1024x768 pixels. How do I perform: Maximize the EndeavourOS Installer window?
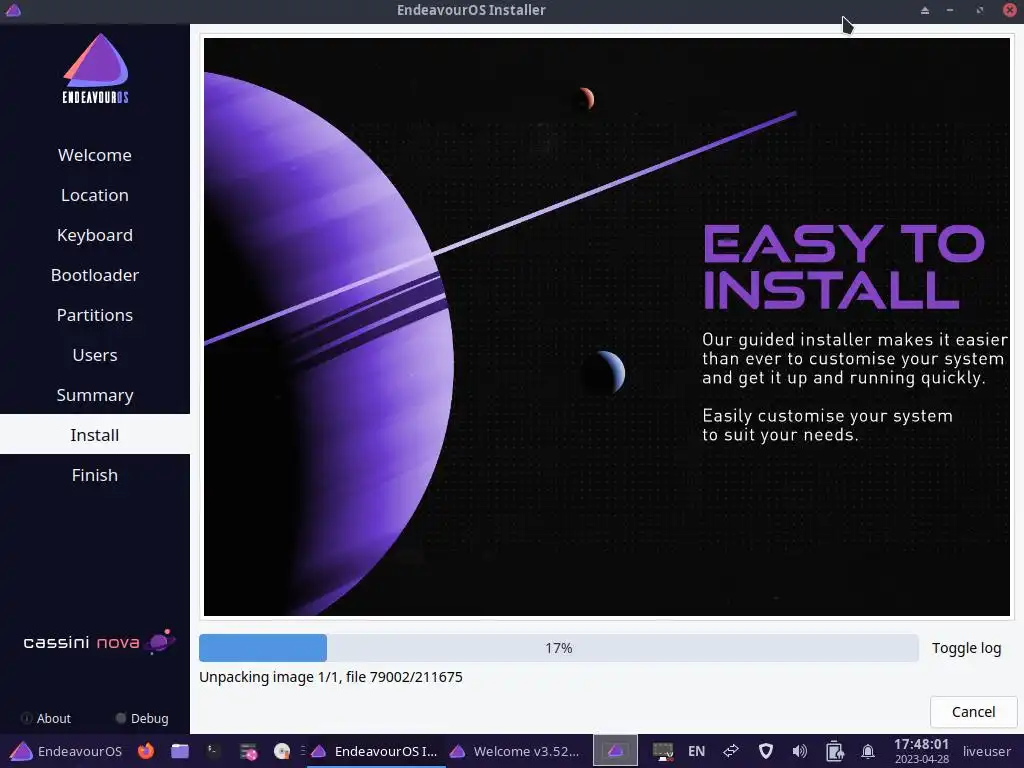click(x=980, y=10)
